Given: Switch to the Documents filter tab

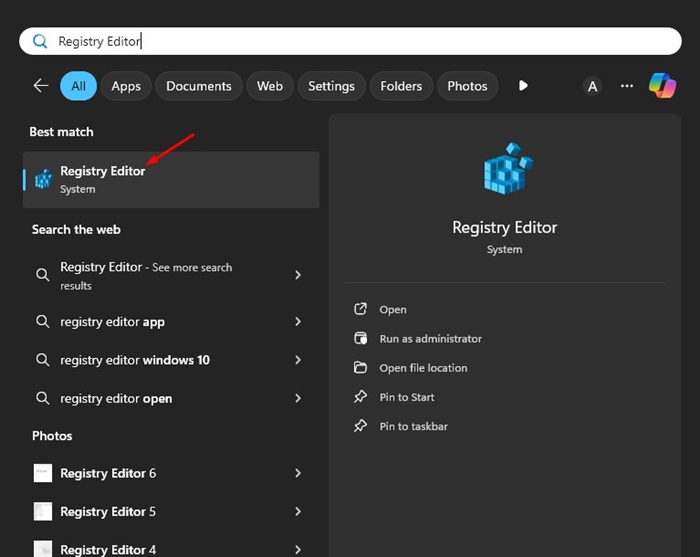Looking at the screenshot, I should click(x=199, y=86).
